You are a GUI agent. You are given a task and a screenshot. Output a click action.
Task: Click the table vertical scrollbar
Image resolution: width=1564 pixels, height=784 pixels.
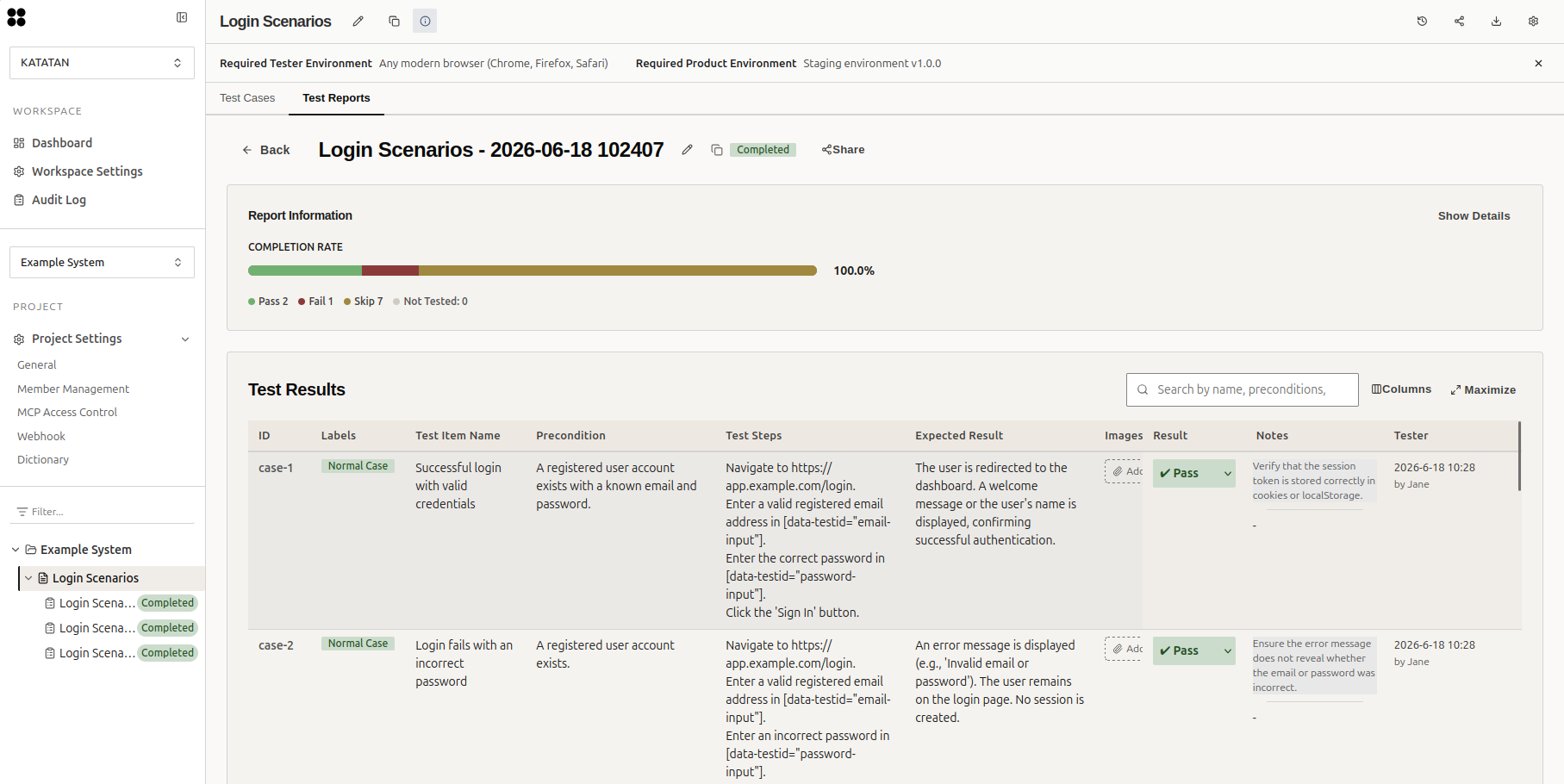pos(1519,456)
